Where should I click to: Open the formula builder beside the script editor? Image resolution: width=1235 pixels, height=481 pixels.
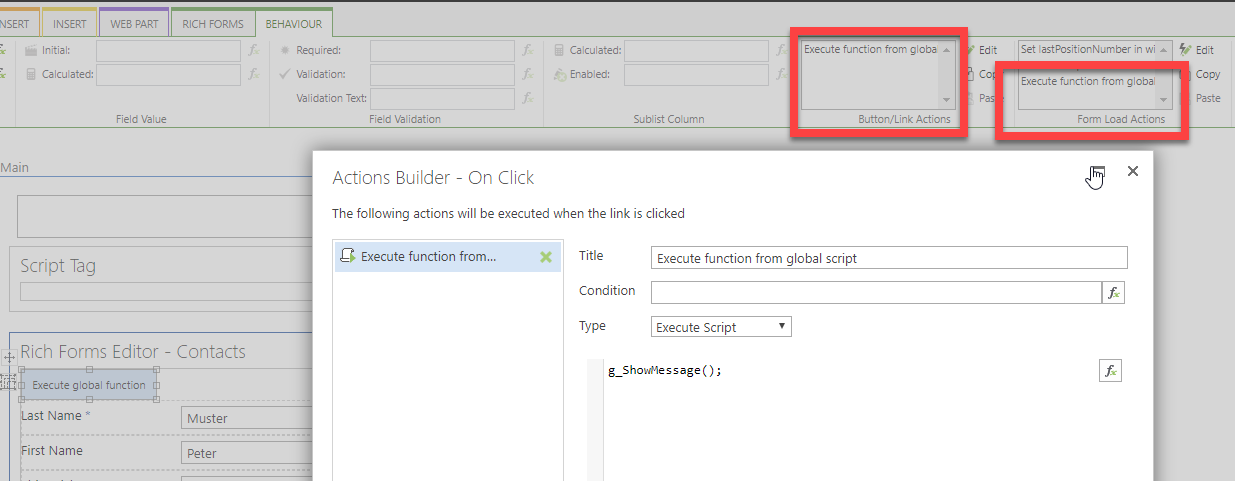point(1109,371)
